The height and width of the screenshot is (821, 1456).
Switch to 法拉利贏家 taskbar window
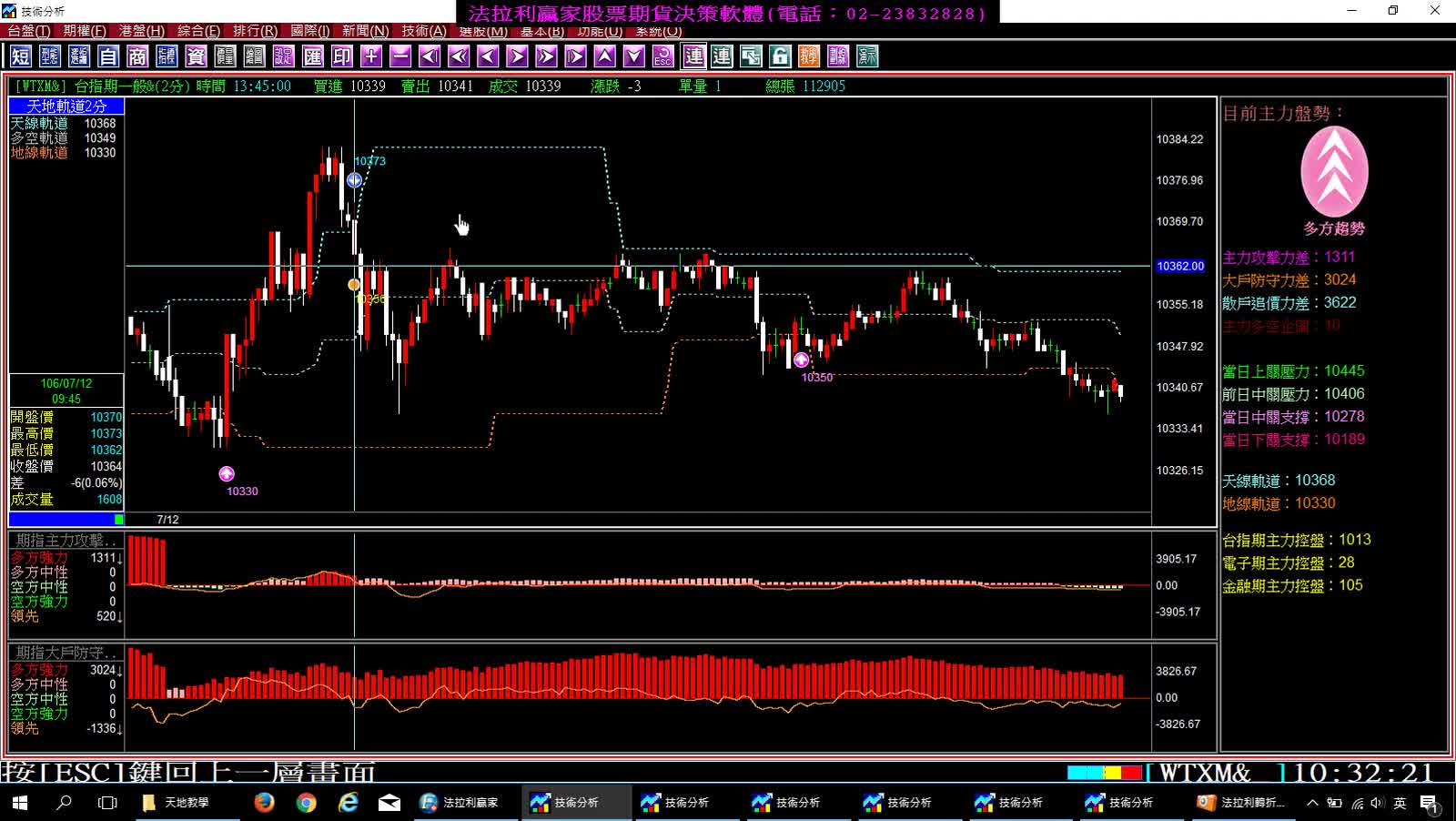coord(460,802)
